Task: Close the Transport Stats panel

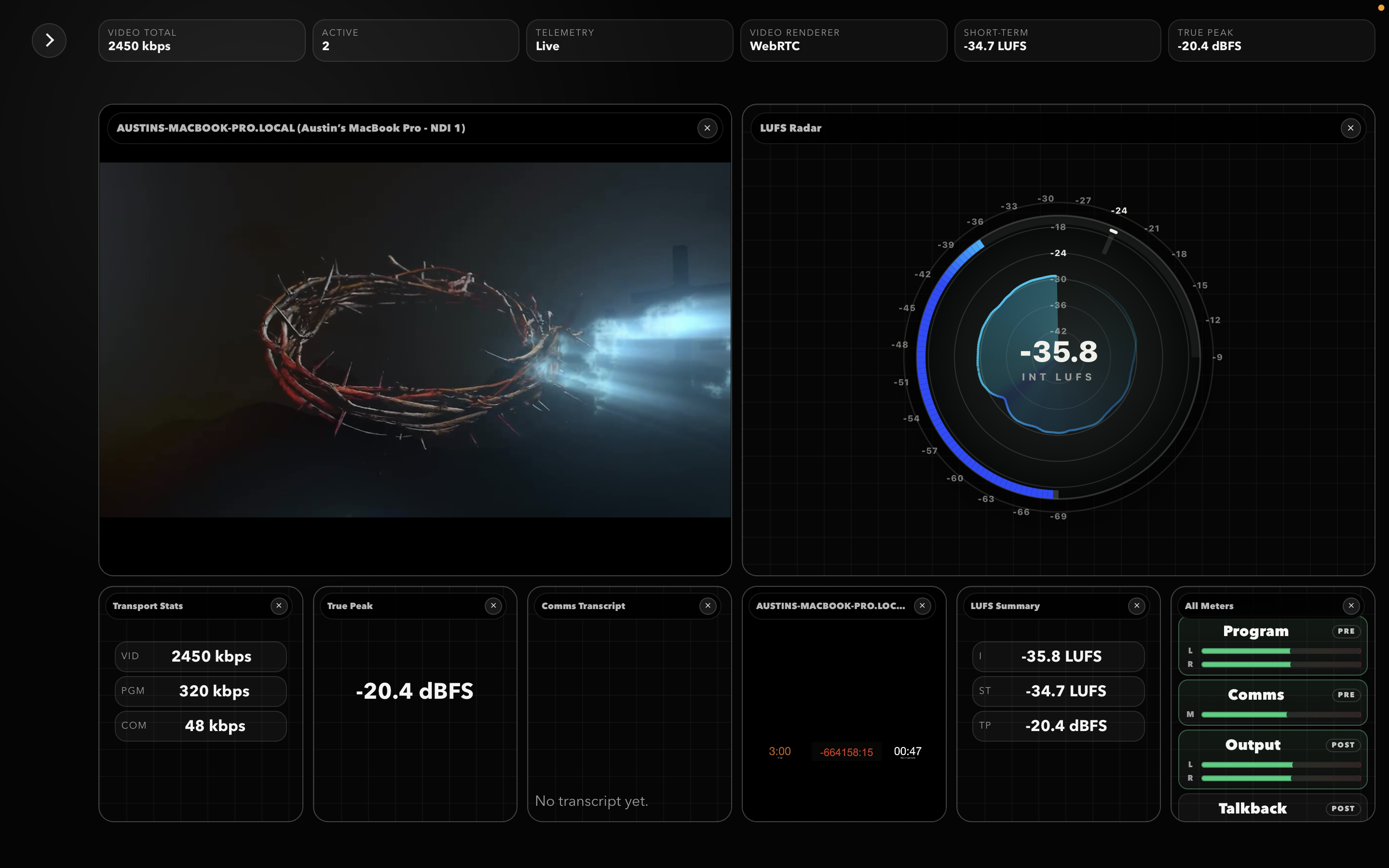Action: (279, 606)
